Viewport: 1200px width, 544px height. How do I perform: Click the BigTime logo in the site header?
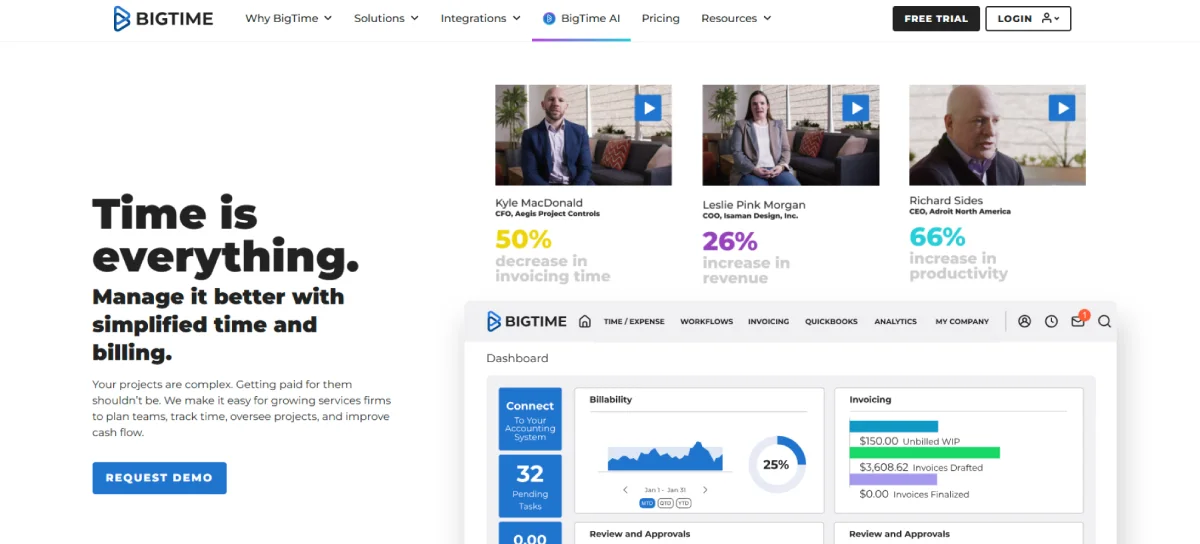point(163,18)
